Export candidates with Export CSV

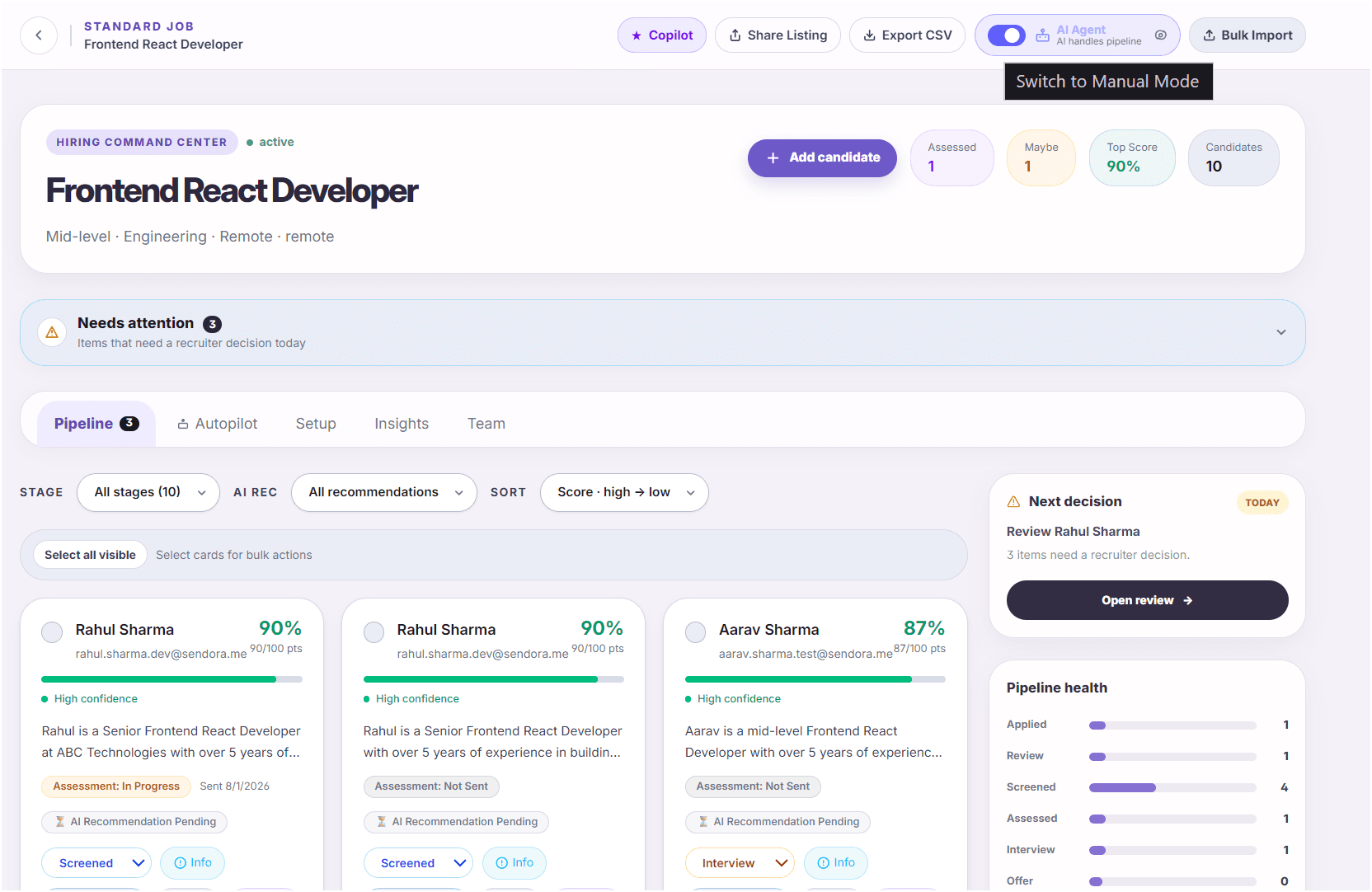(x=907, y=35)
